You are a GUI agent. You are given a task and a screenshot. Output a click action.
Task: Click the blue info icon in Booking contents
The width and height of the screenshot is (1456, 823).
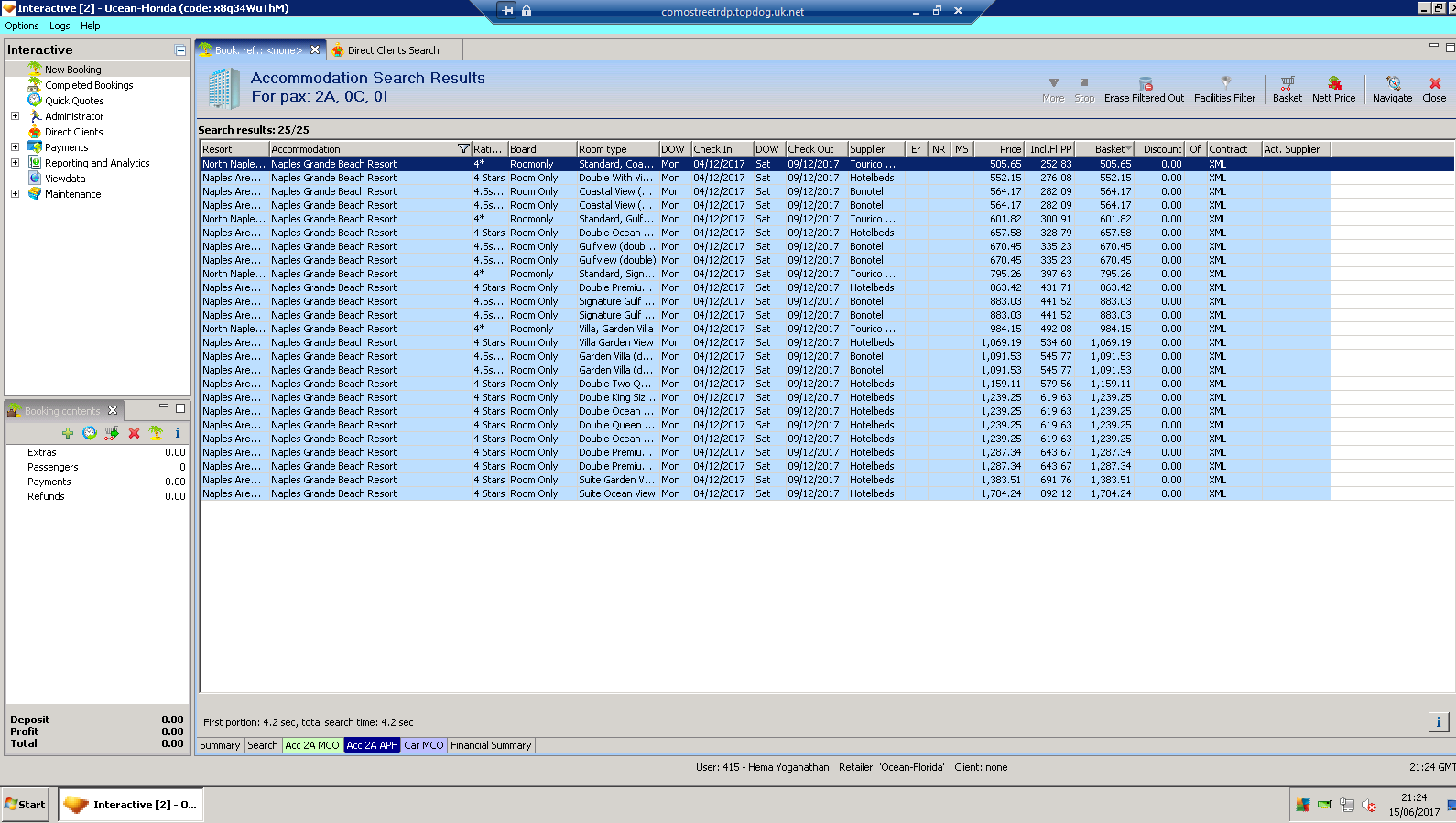coord(178,433)
